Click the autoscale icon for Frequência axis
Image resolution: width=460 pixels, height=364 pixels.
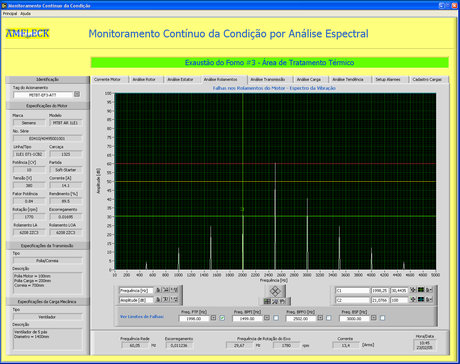pyautogui.click(x=166, y=290)
